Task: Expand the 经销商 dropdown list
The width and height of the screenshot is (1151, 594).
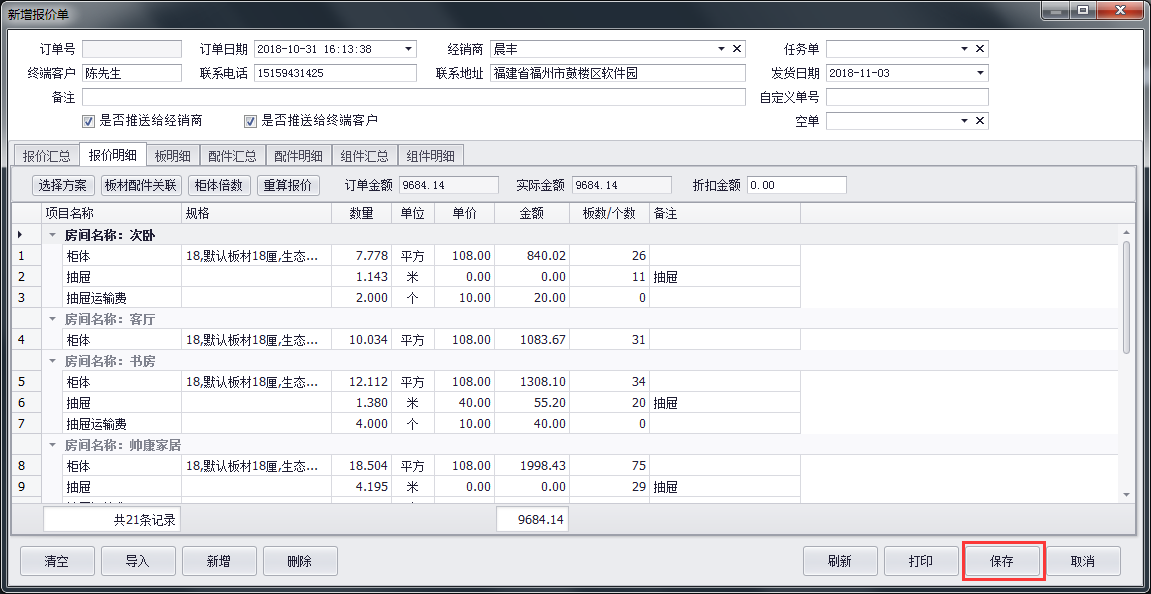Action: click(721, 49)
